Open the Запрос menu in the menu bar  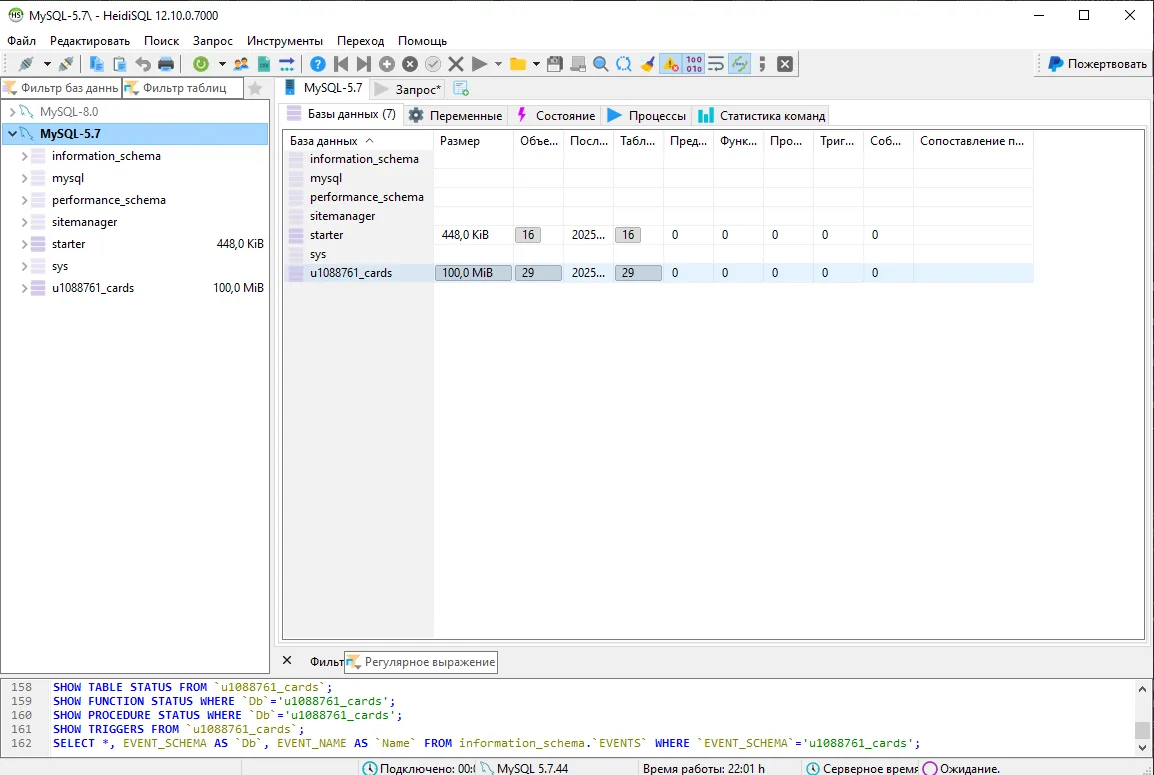coord(213,41)
